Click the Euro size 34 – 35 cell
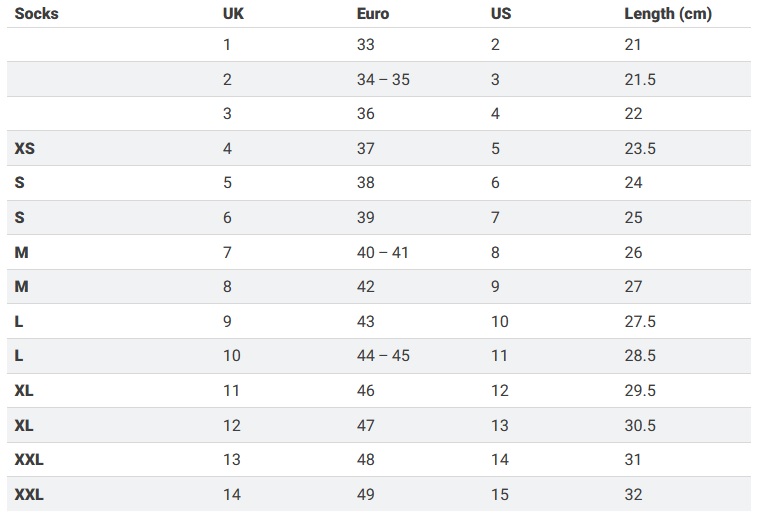 tap(383, 79)
